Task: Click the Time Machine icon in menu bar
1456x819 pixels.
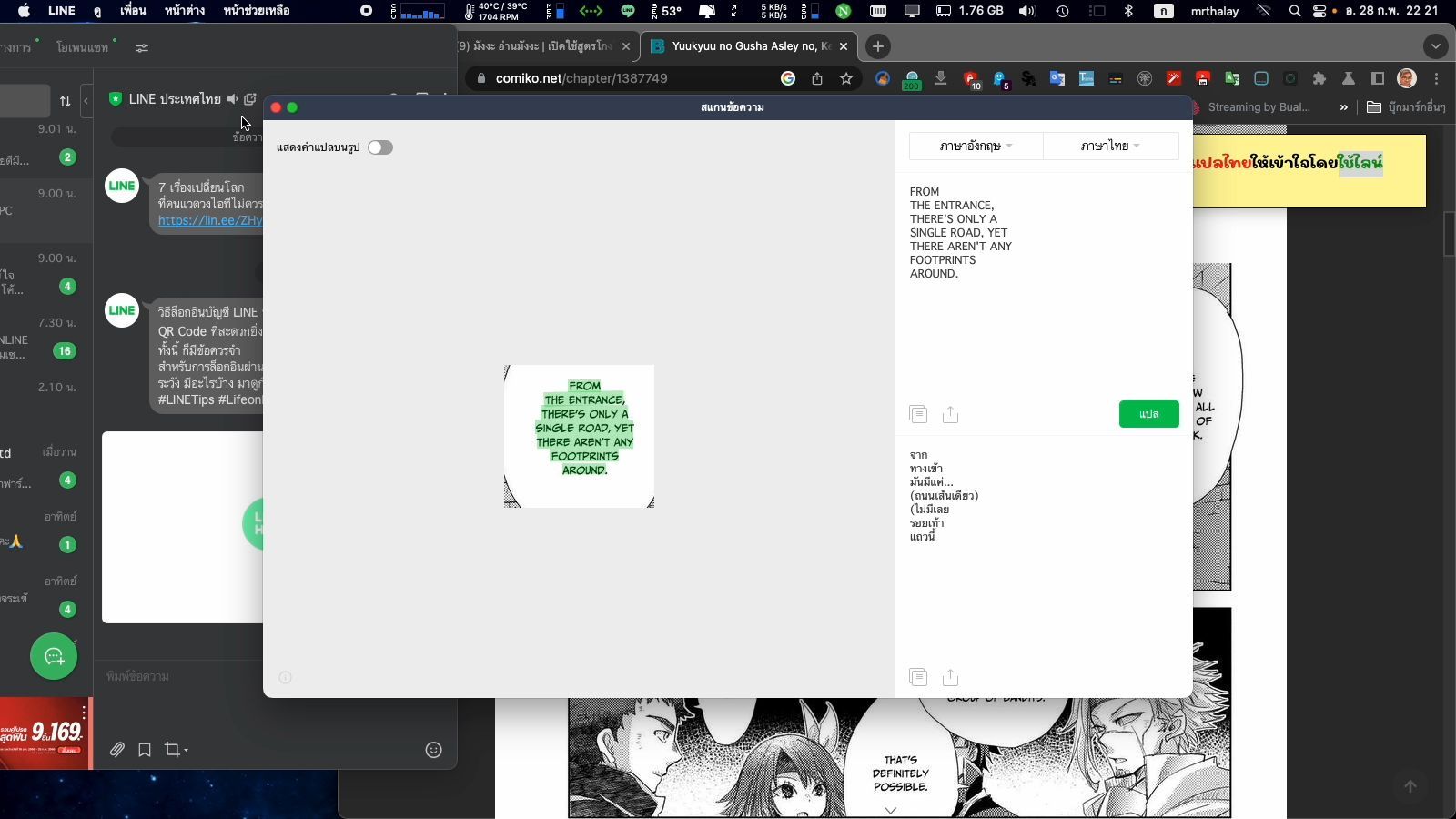Action: [1062, 11]
